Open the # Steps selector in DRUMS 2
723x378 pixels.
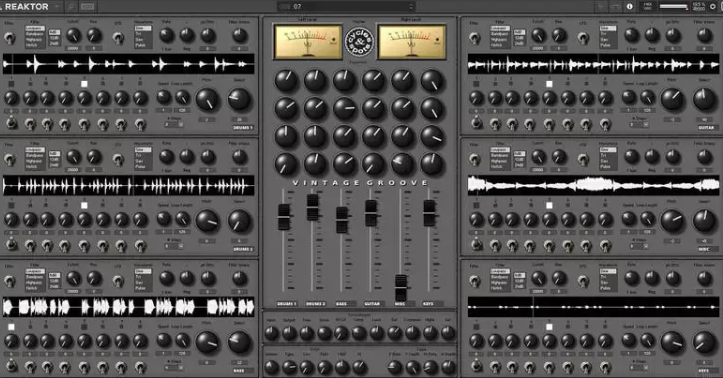(174, 246)
